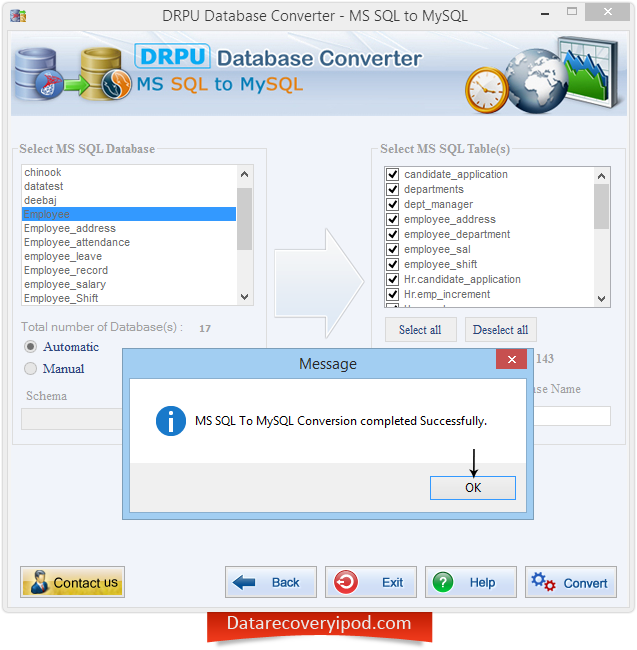637x650 pixels.
Task: Click the Back arrow icon
Action: 244,582
